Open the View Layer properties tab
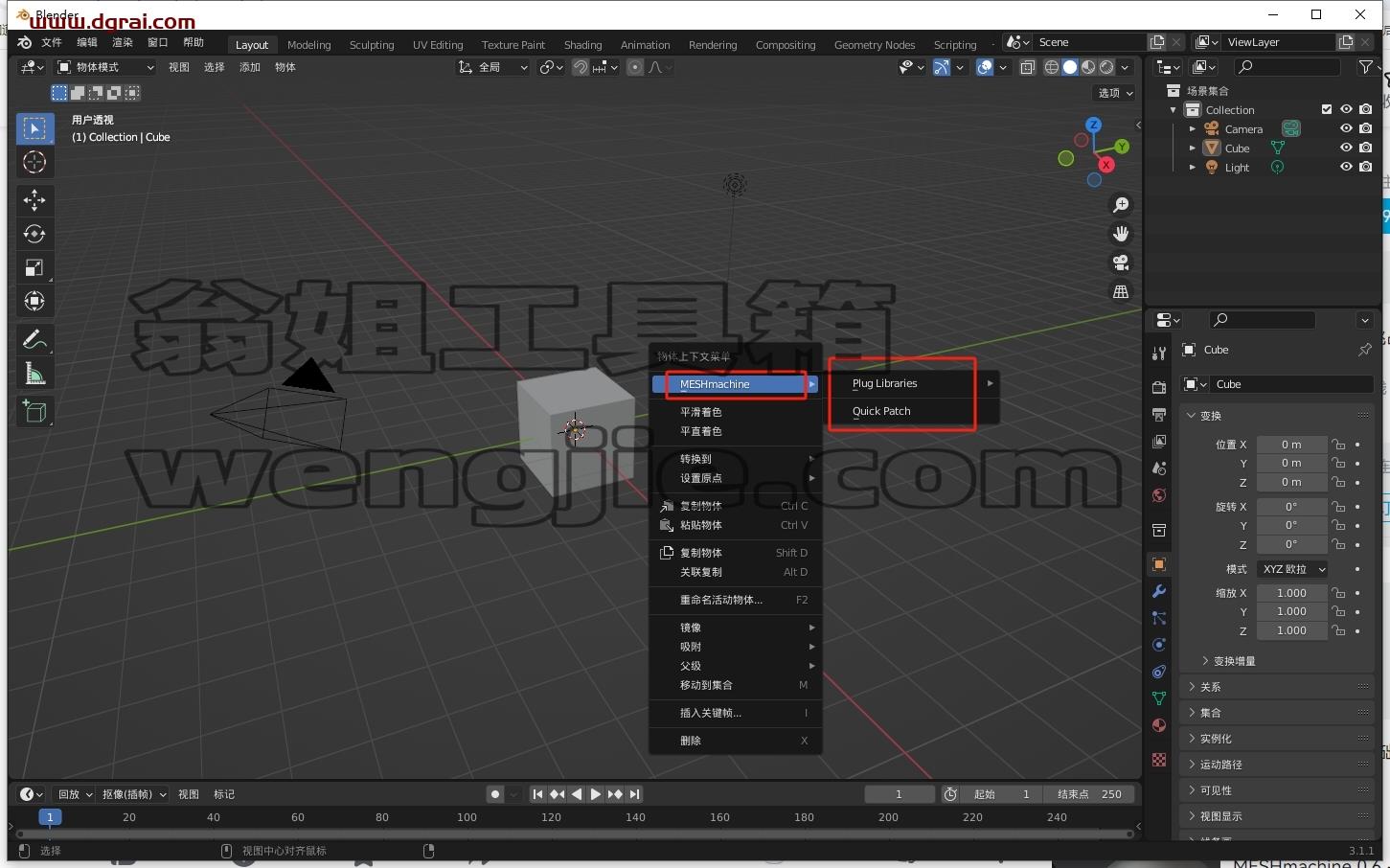Screen dimensions: 1390x868 point(1159,441)
